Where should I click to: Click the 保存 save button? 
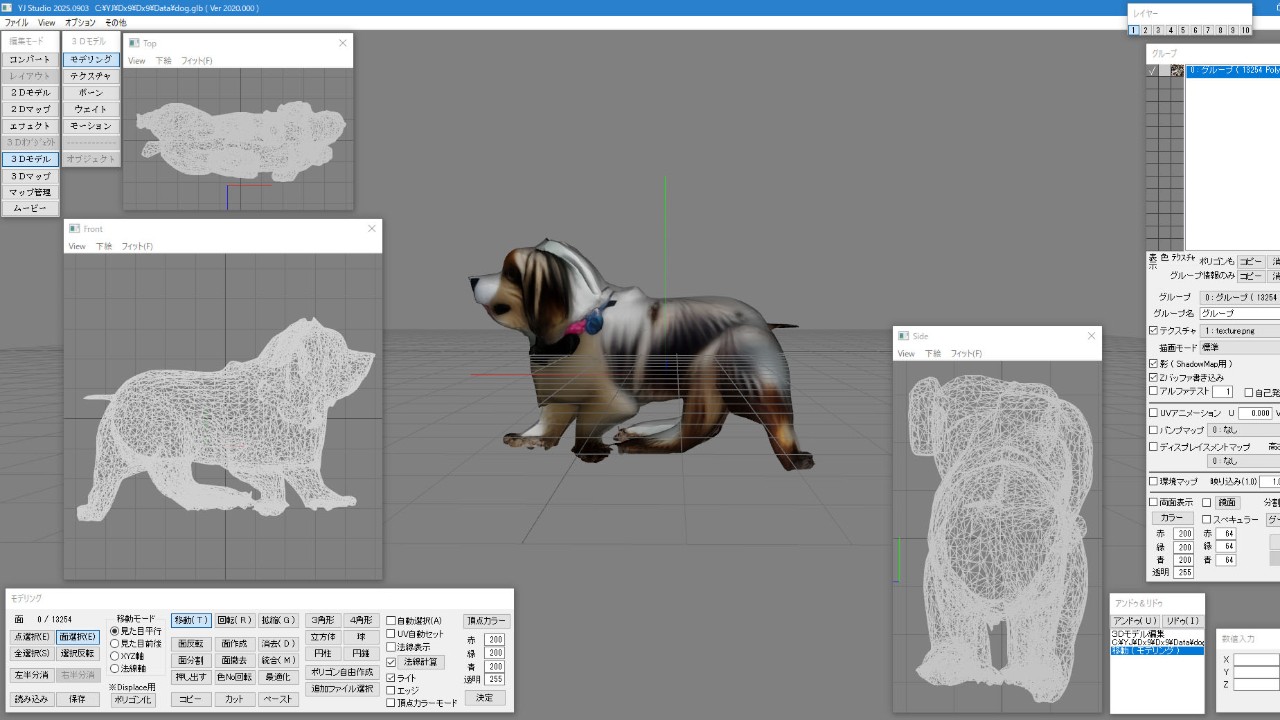[77, 700]
